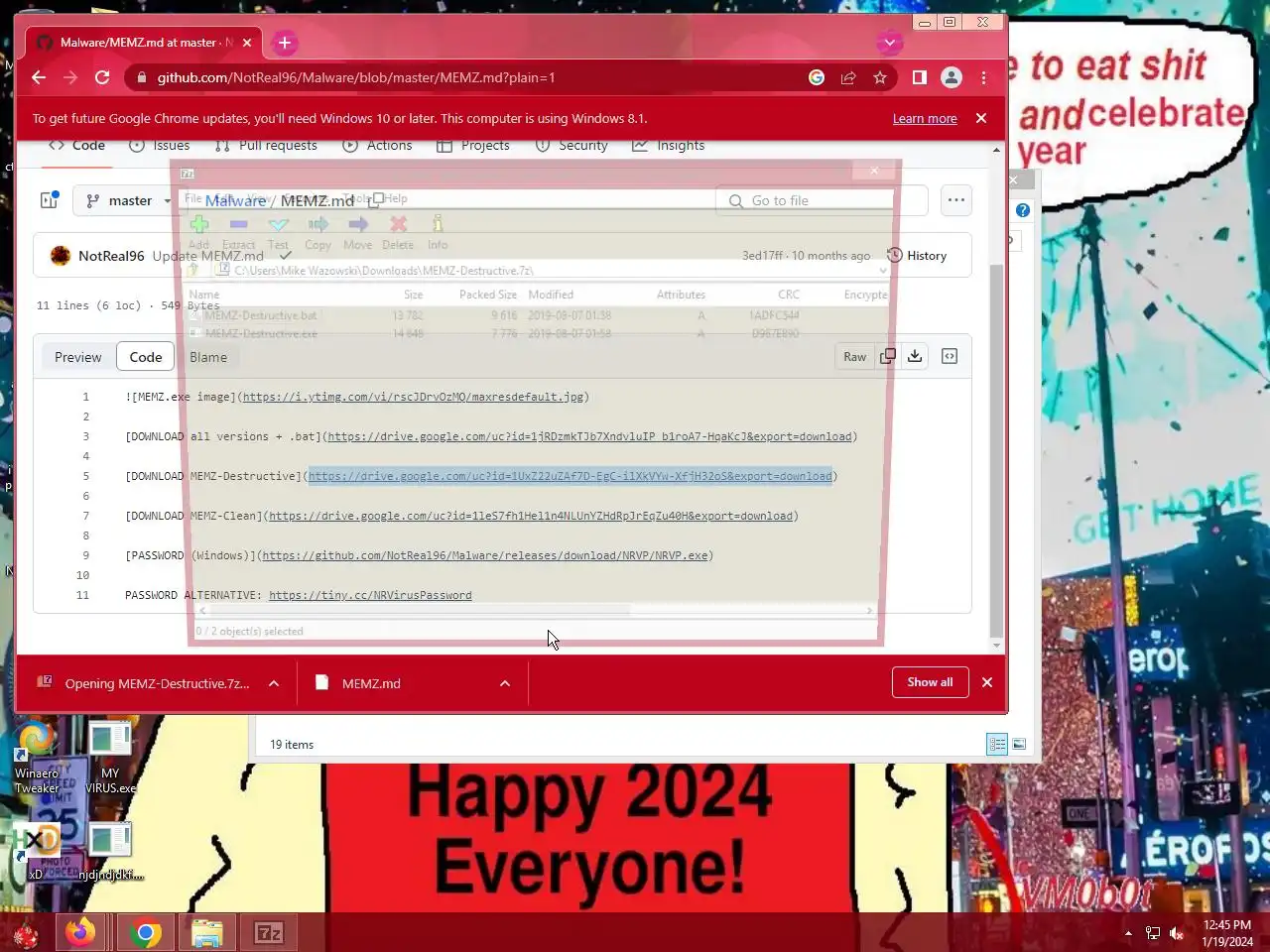Expand the GitHub file tree panel
The image size is (1270, 952).
tap(49, 200)
